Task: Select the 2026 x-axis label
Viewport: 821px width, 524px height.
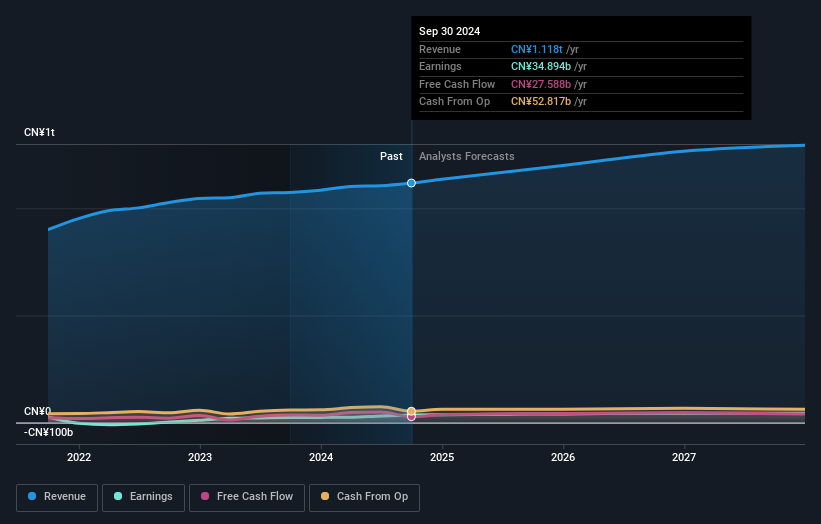Action: coord(563,458)
